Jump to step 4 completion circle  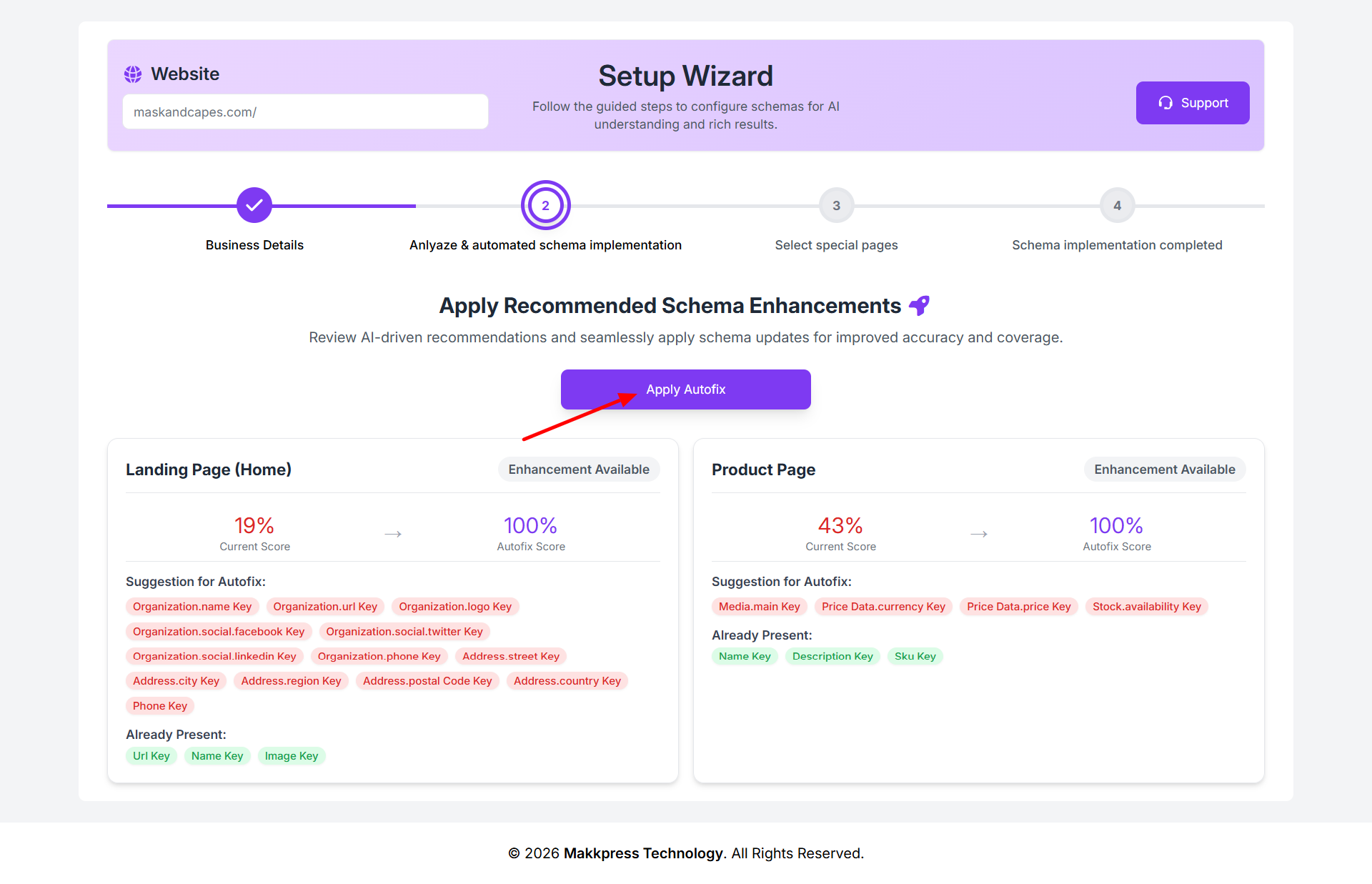pyautogui.click(x=1117, y=206)
